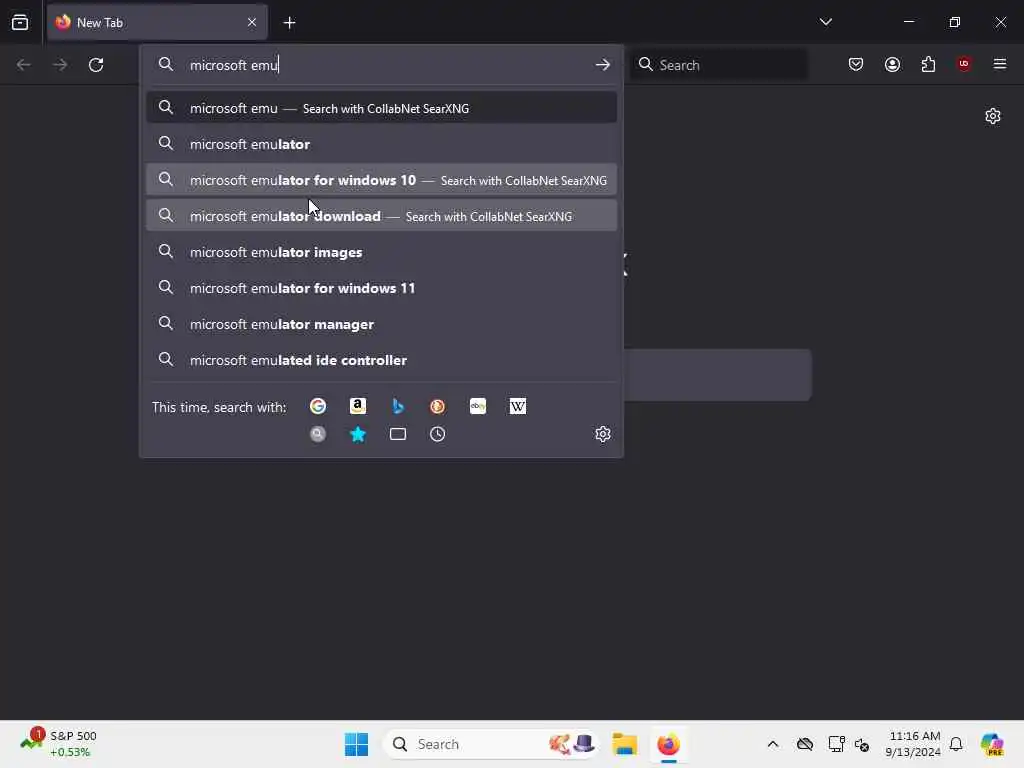Choose suggestion 'microsoft emulator for windows 10'
The width and height of the screenshot is (1024, 768).
381,180
